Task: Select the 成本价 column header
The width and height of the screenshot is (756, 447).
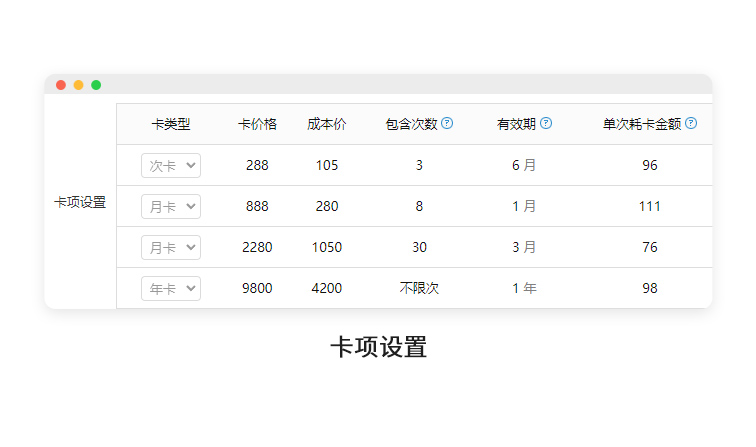Action: tap(326, 124)
